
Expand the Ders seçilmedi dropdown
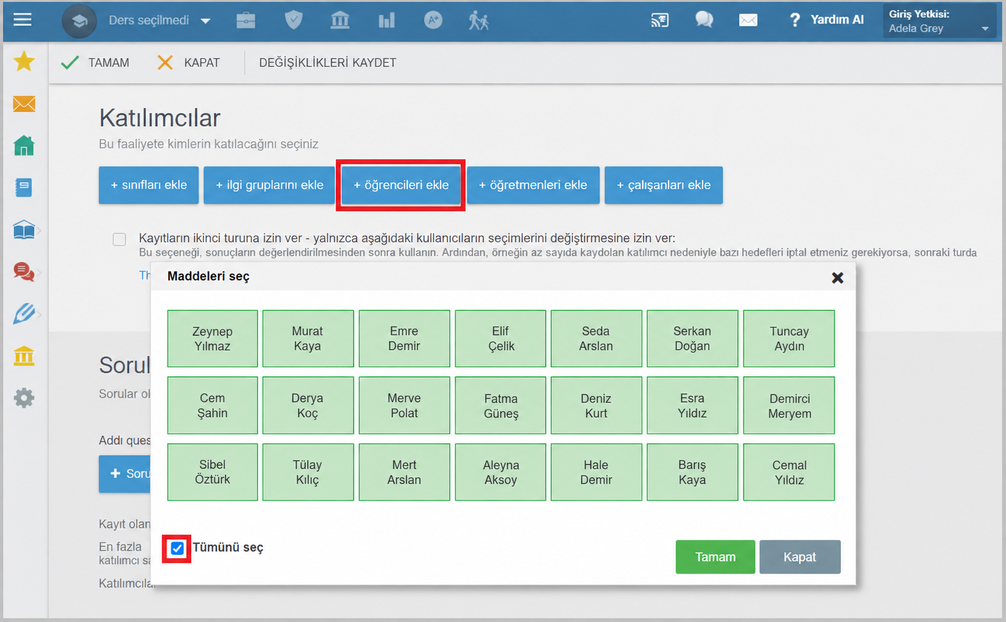(x=159, y=21)
